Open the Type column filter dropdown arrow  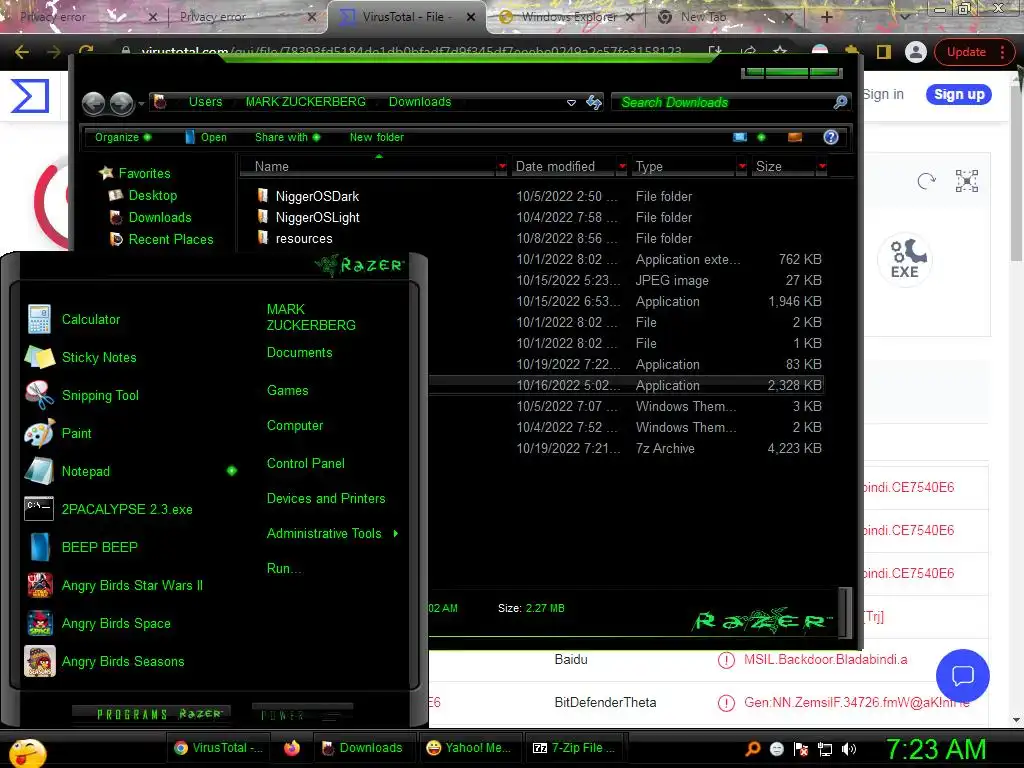[742, 167]
